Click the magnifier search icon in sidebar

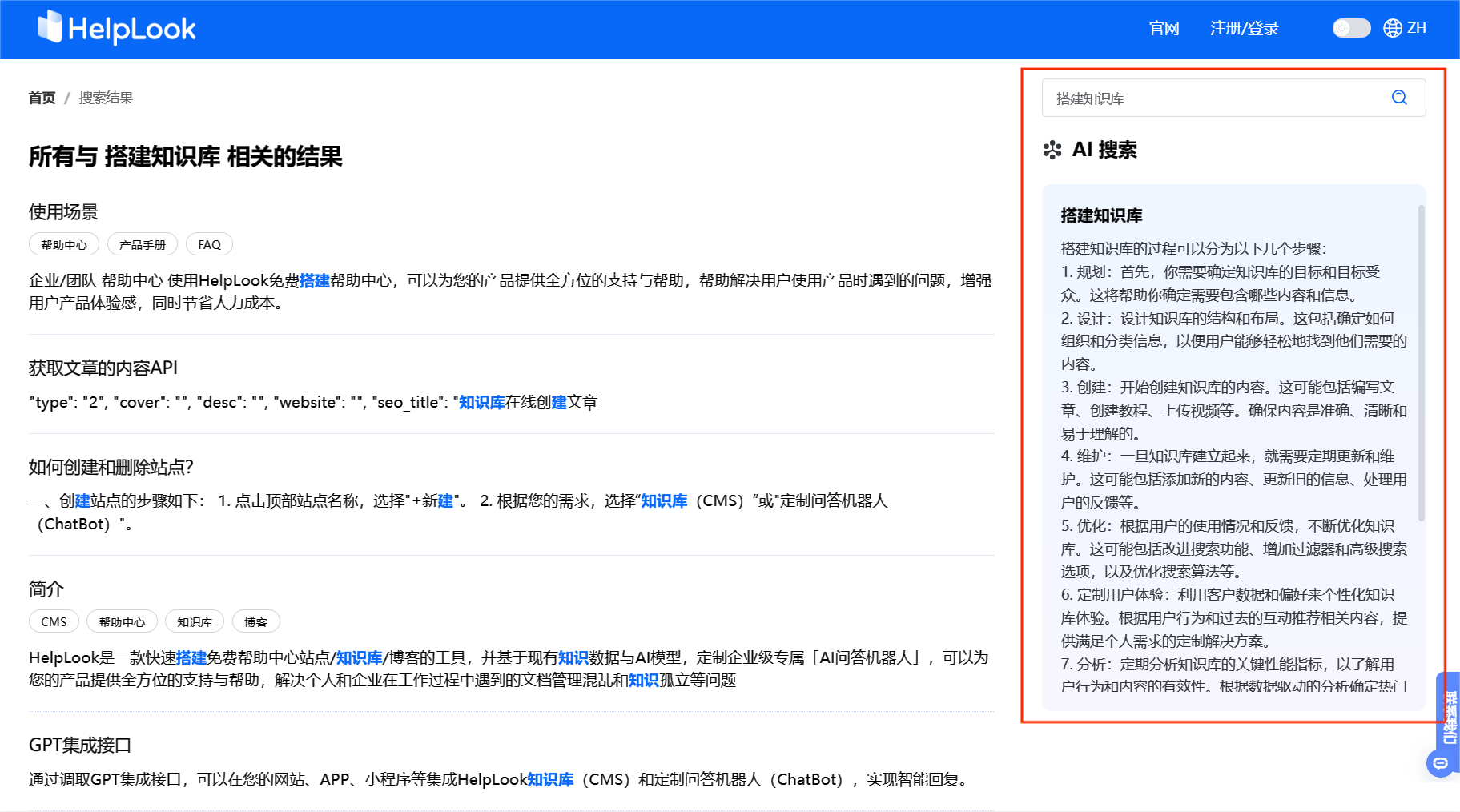coord(1399,98)
